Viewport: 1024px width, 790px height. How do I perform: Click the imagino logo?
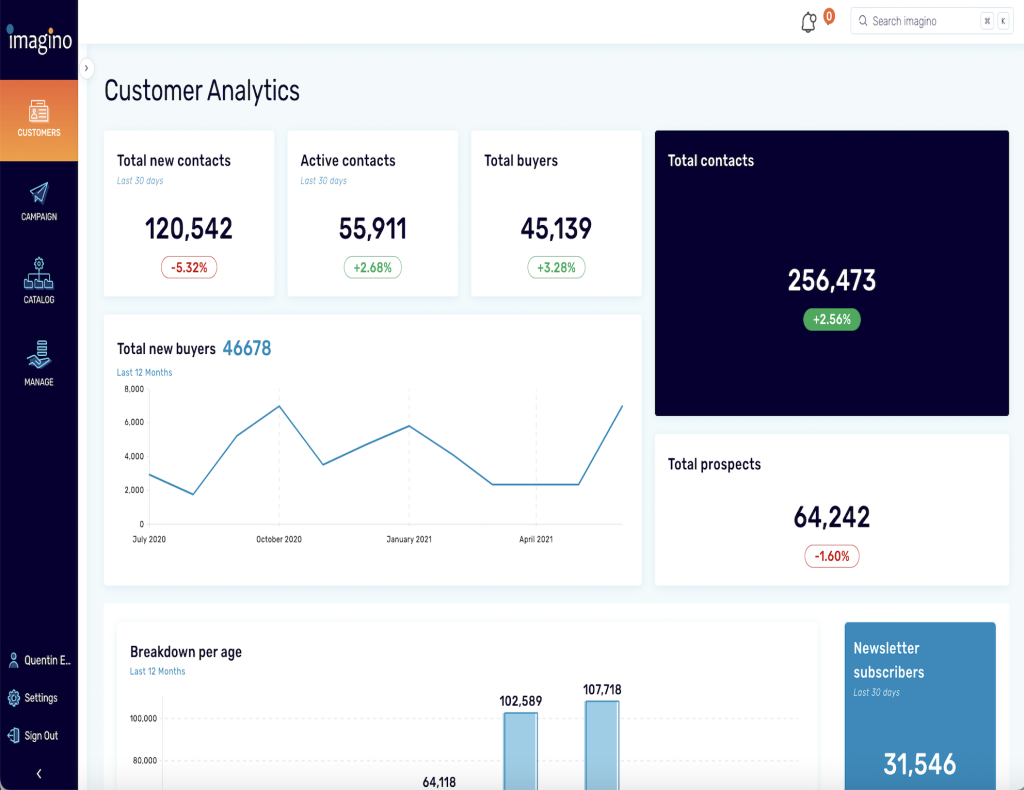(x=39, y=42)
